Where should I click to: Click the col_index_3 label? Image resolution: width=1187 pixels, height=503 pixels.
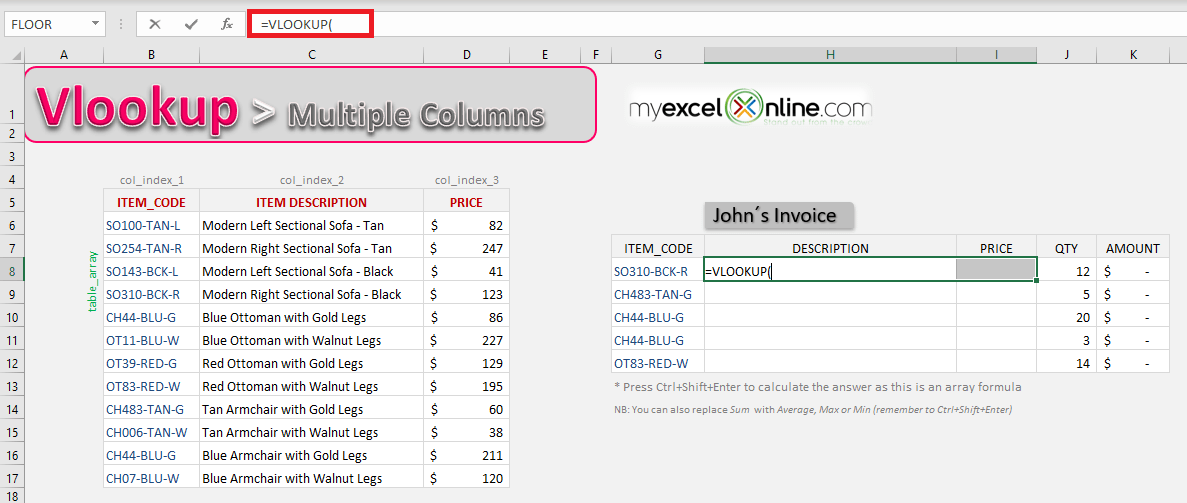click(466, 180)
